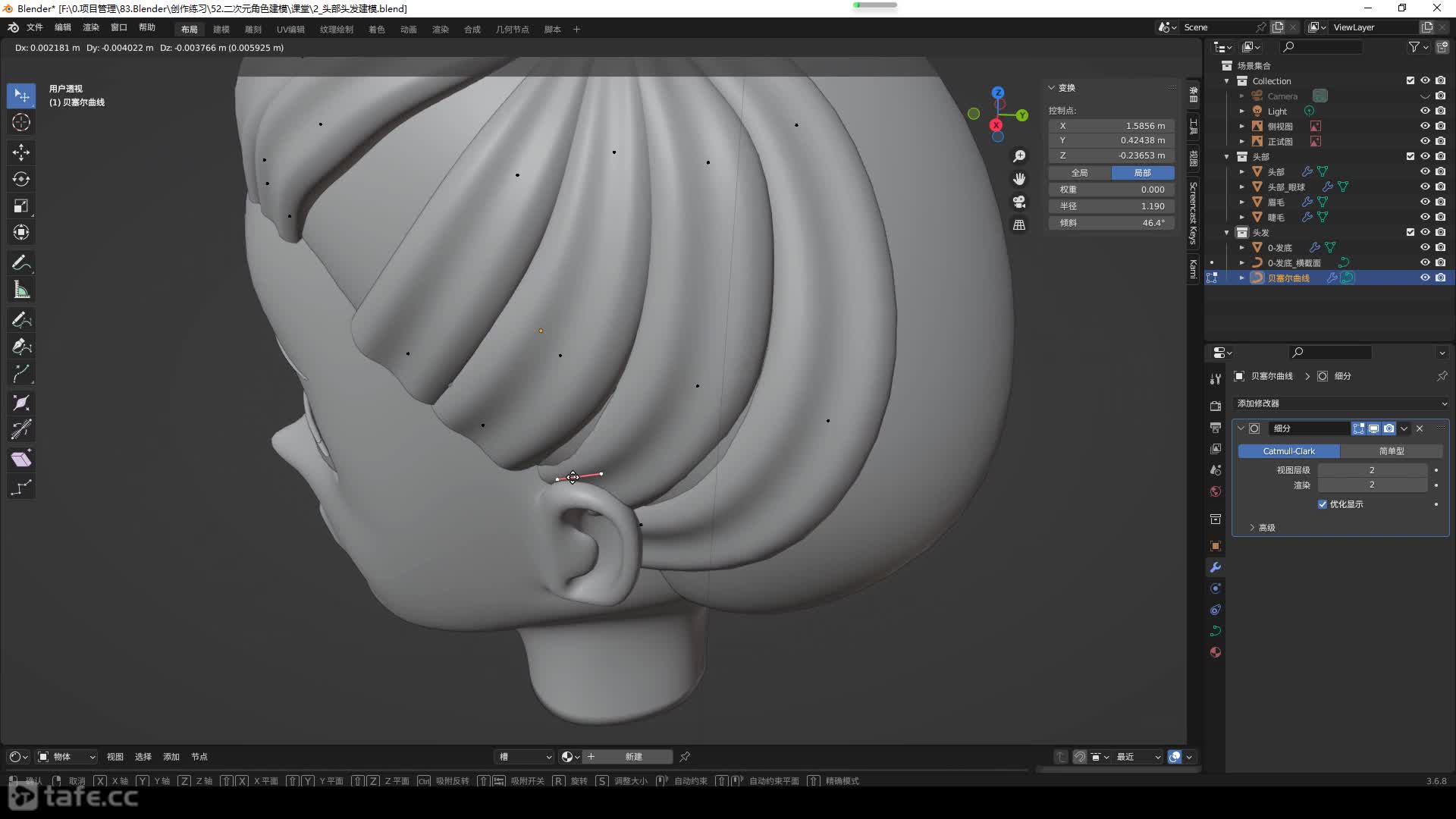The width and height of the screenshot is (1456, 819).
Task: Hide 侧视图 in the viewport
Action: (1425, 126)
